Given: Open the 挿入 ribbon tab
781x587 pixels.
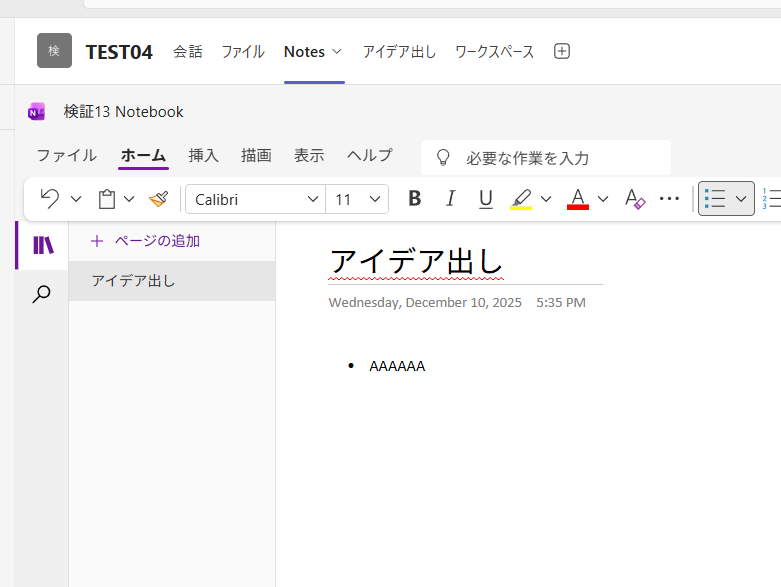Looking at the screenshot, I should pos(204,155).
